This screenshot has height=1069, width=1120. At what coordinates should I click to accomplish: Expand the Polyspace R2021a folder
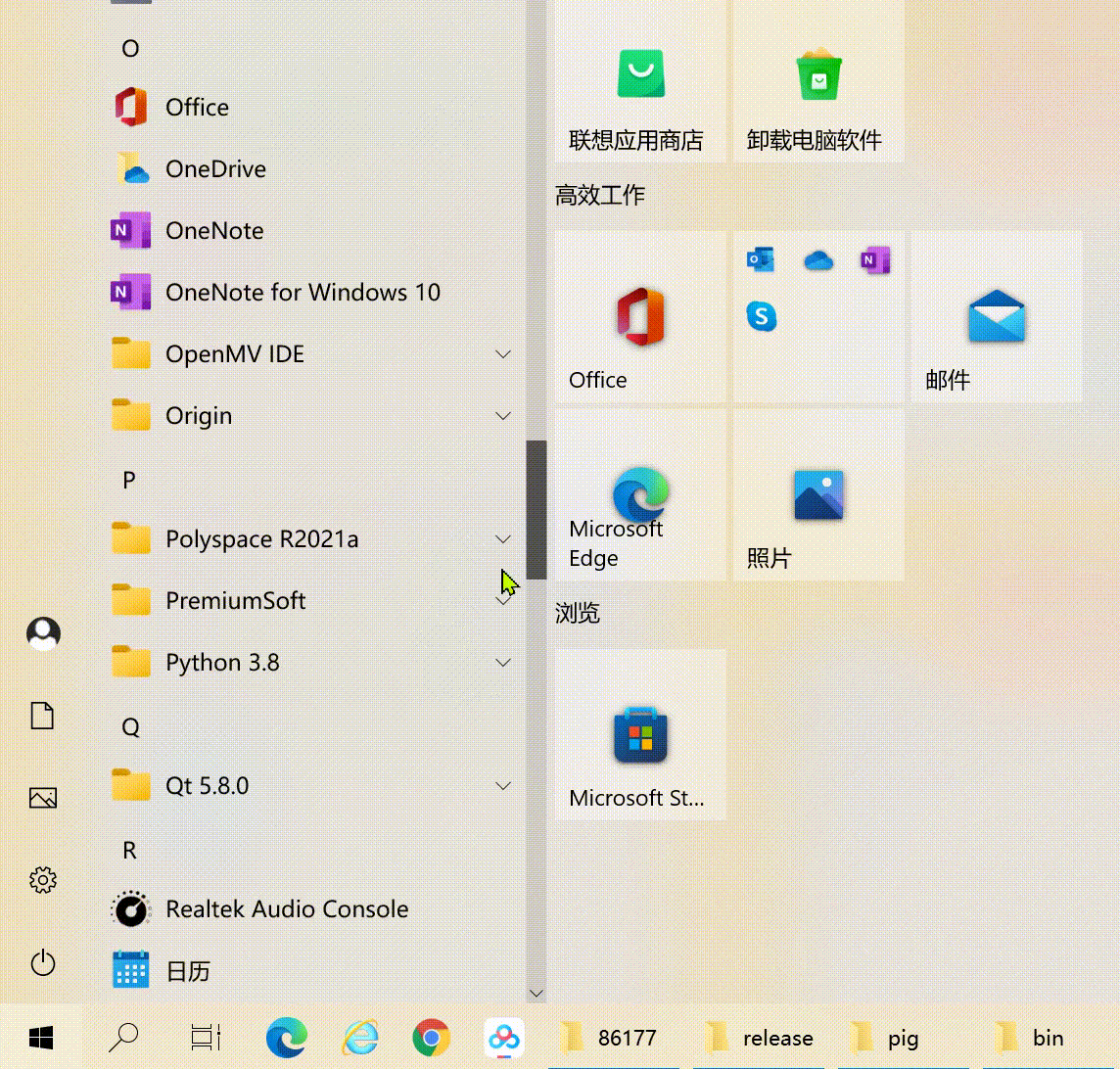tap(503, 539)
